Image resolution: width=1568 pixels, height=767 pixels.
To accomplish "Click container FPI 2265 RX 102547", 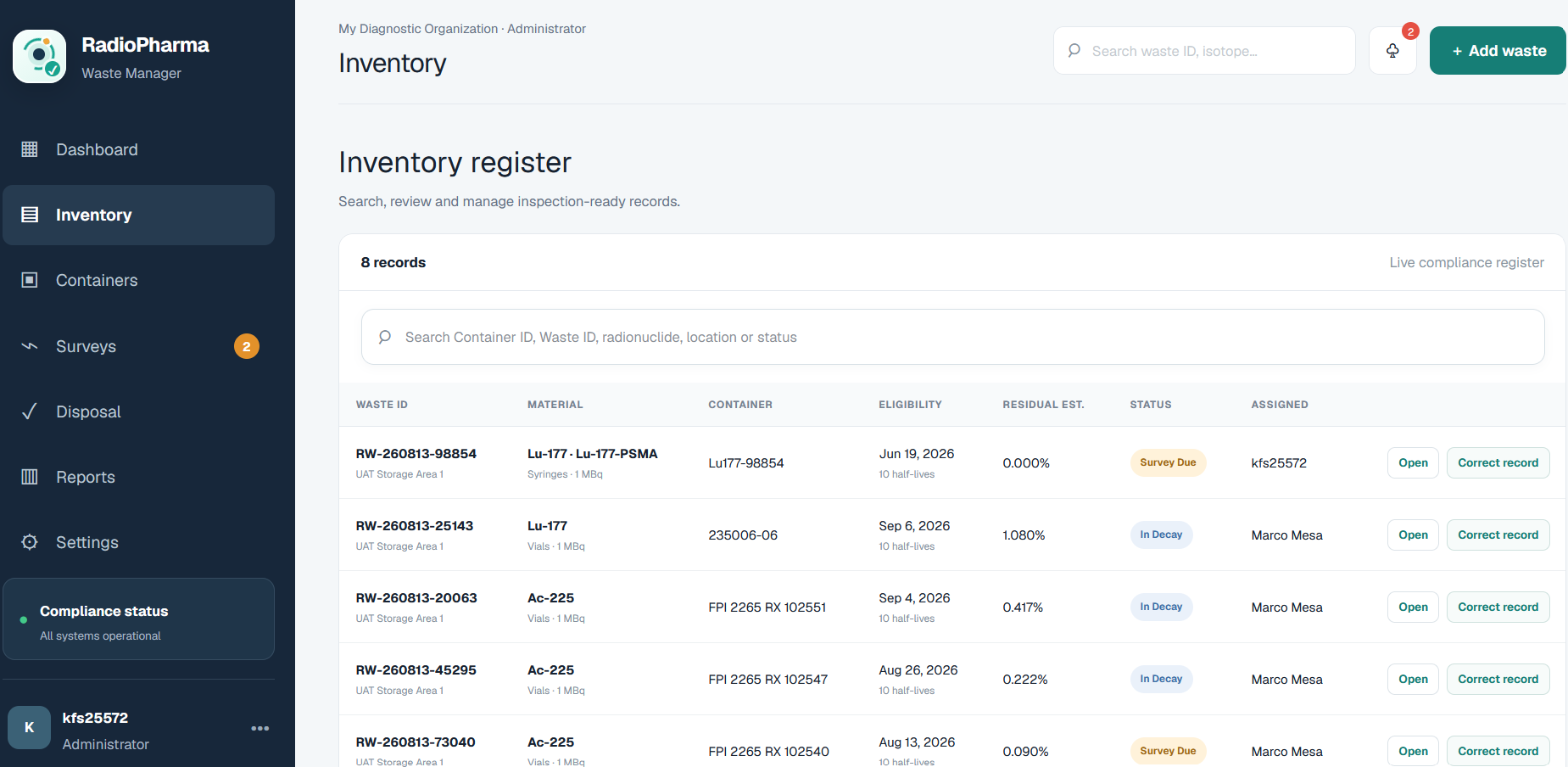I will point(768,680).
